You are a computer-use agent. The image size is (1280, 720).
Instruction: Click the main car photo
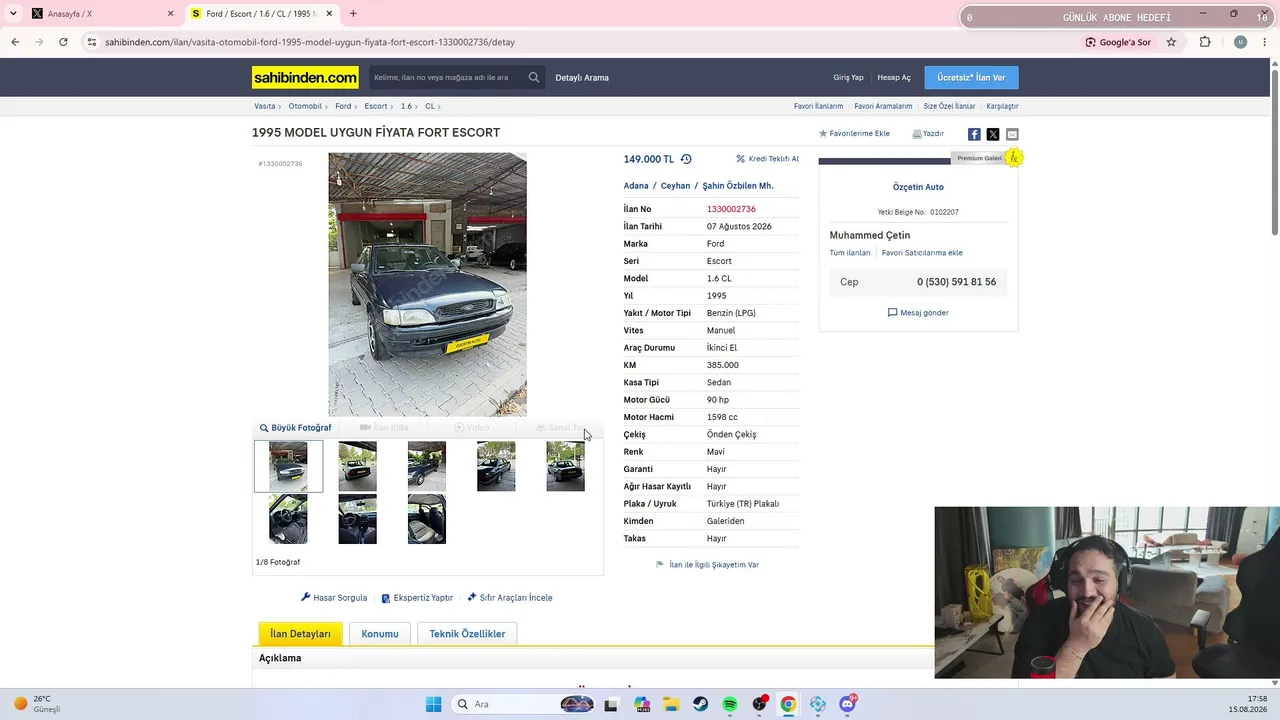[x=427, y=284]
